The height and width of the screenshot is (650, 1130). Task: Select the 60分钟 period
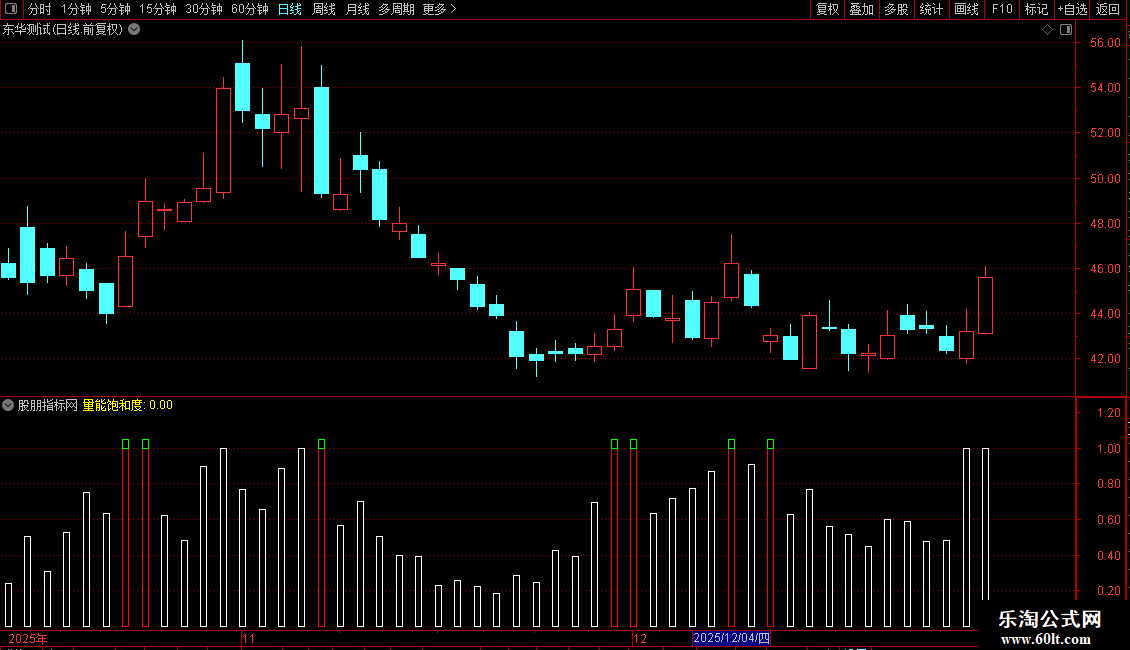[249, 9]
